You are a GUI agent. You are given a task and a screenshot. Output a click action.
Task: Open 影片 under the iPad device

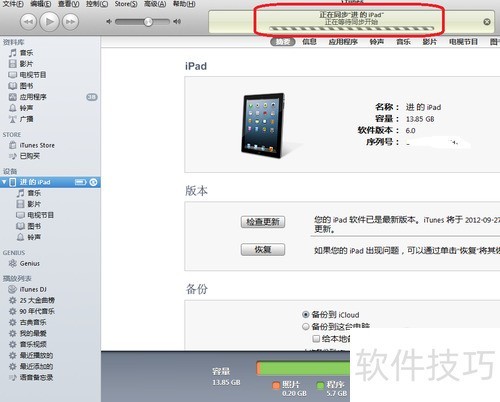coord(34,204)
